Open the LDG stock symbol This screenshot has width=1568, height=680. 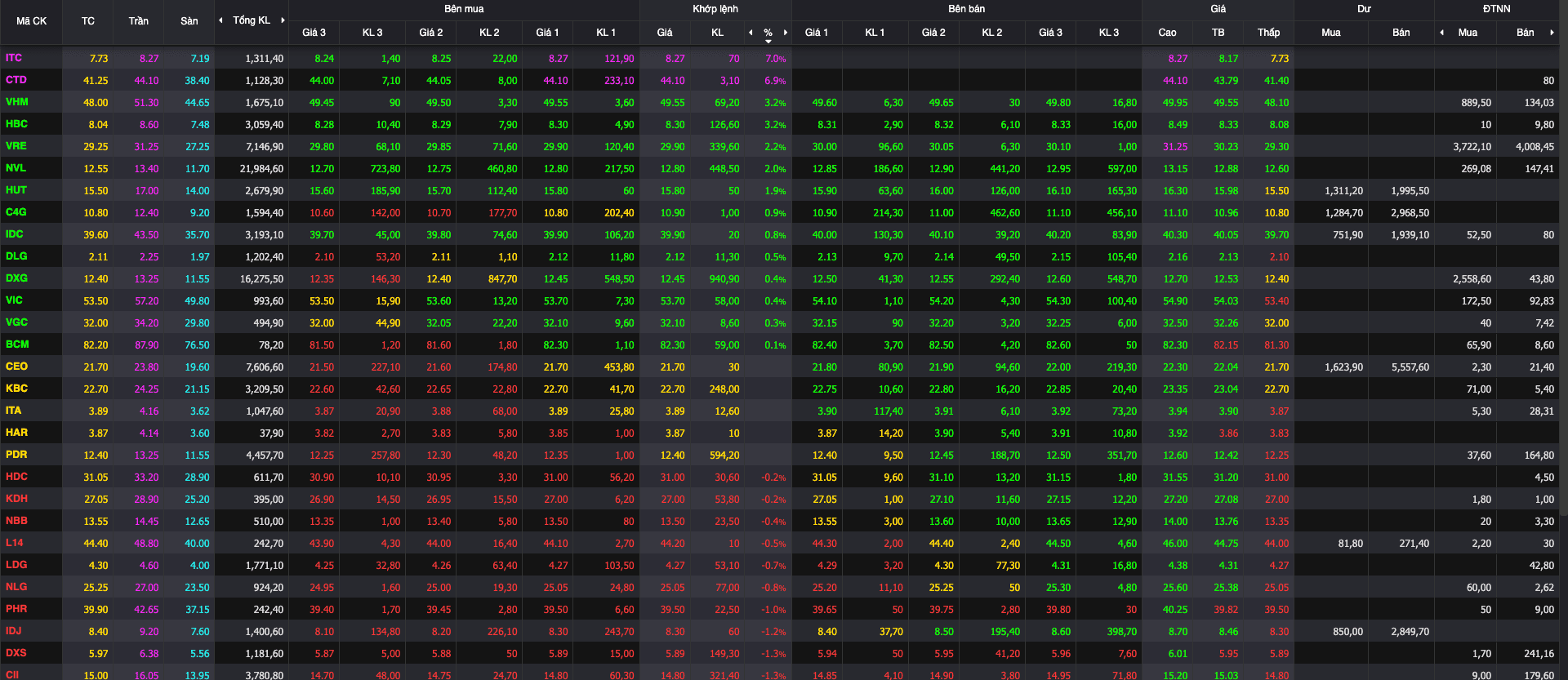16,565
